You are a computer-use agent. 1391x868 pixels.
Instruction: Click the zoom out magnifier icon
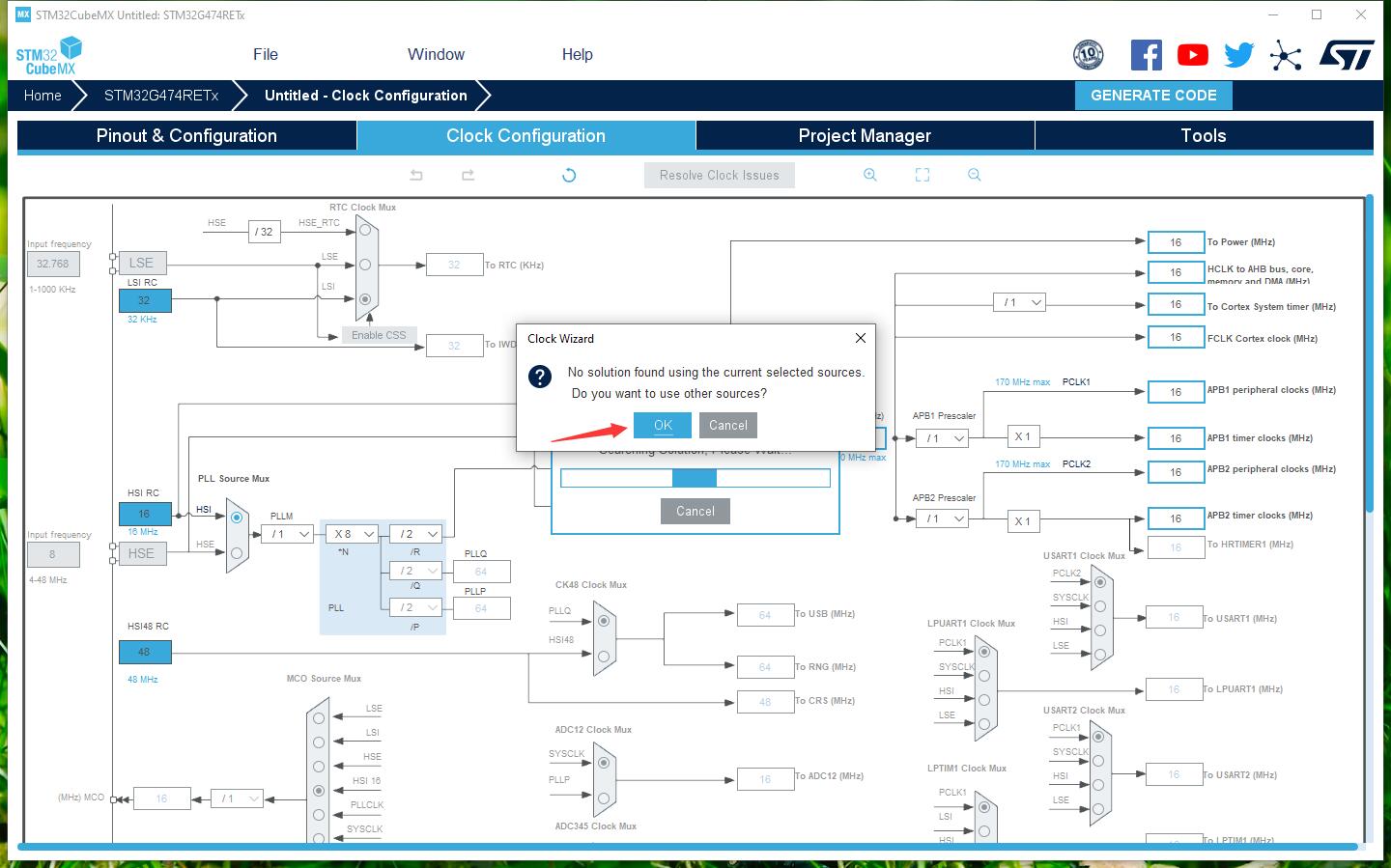974,175
